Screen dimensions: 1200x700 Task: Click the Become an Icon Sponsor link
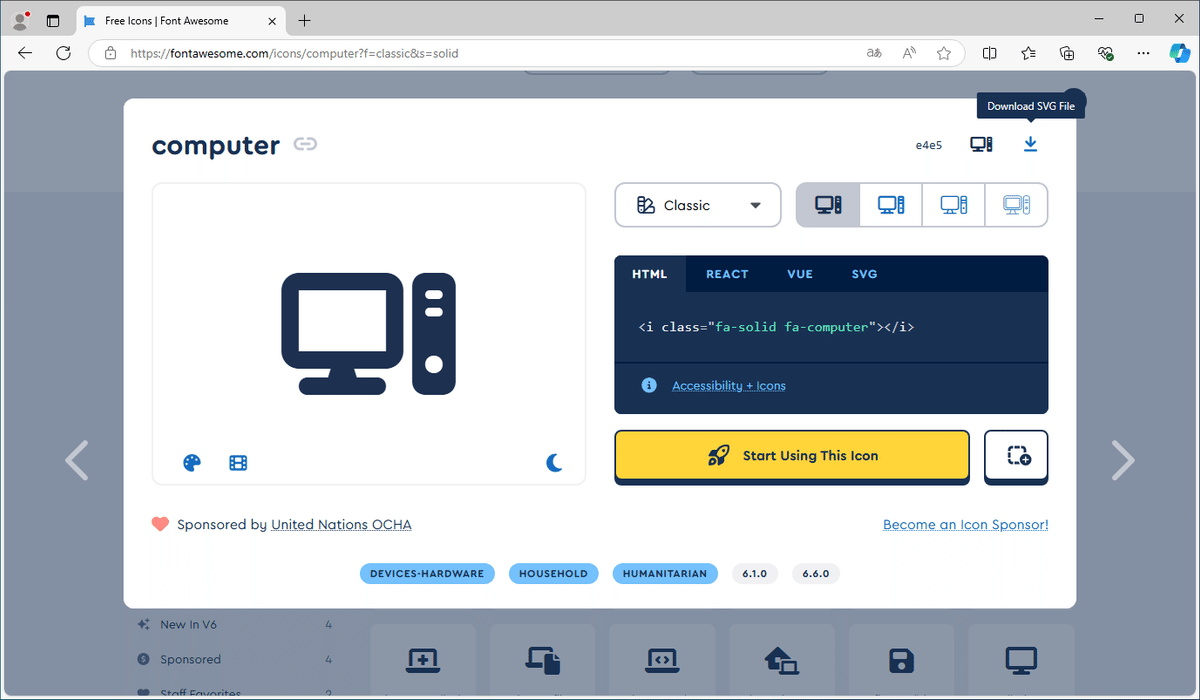click(966, 524)
